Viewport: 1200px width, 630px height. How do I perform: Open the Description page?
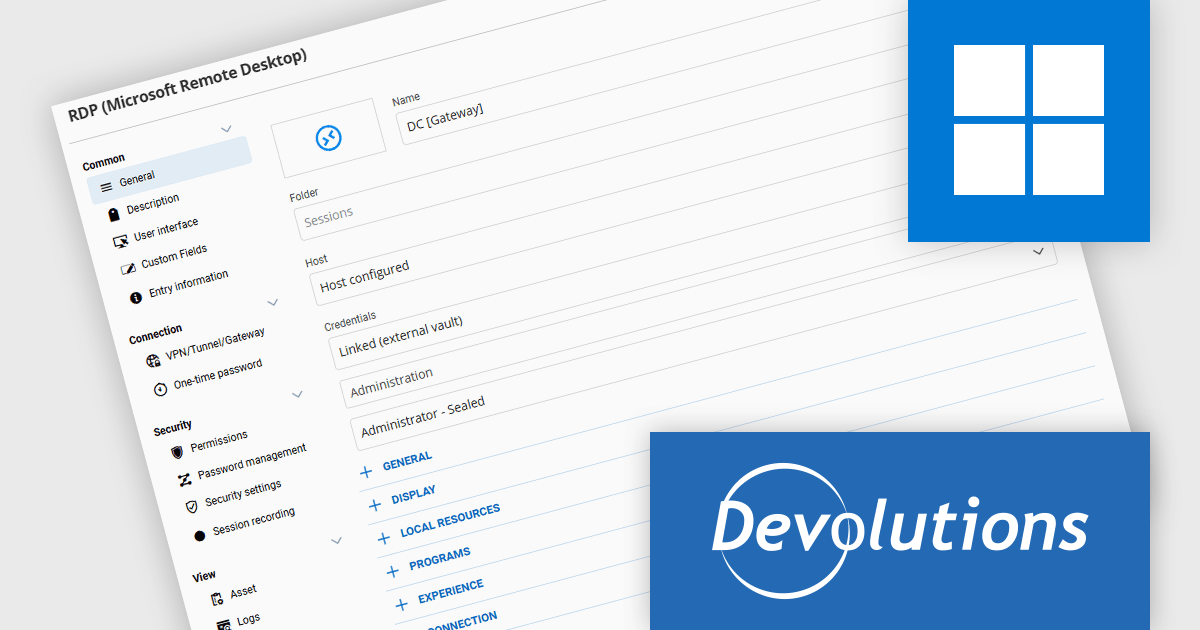[153, 204]
